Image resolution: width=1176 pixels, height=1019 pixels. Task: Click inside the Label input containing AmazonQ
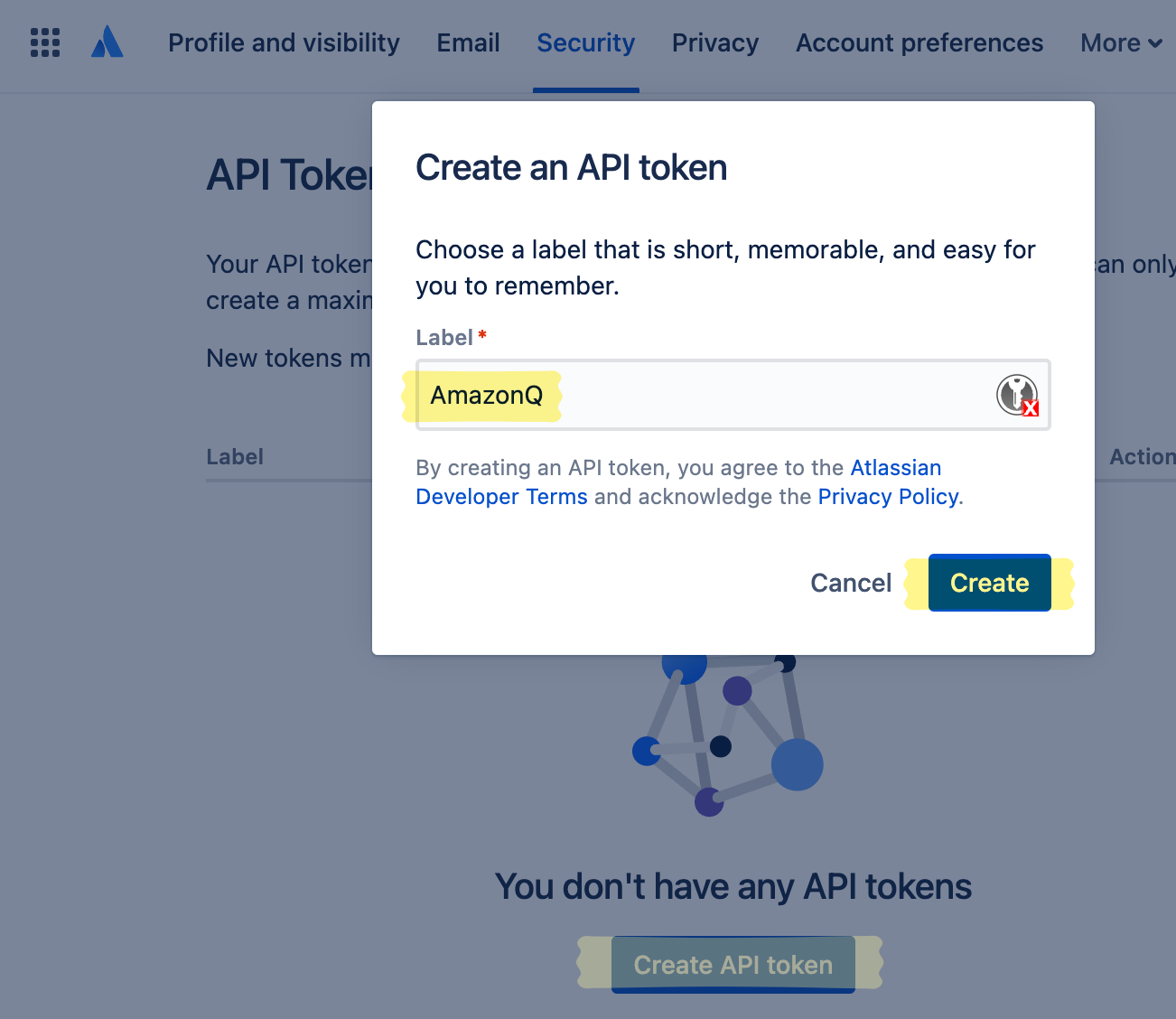[723, 395]
